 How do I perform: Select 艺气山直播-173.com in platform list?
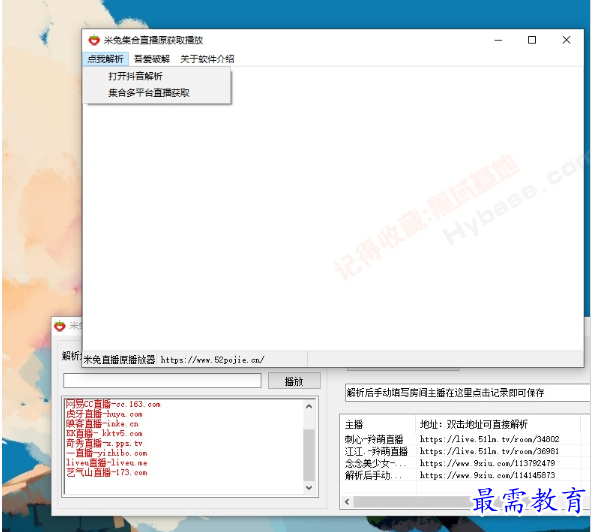[x=106, y=473]
